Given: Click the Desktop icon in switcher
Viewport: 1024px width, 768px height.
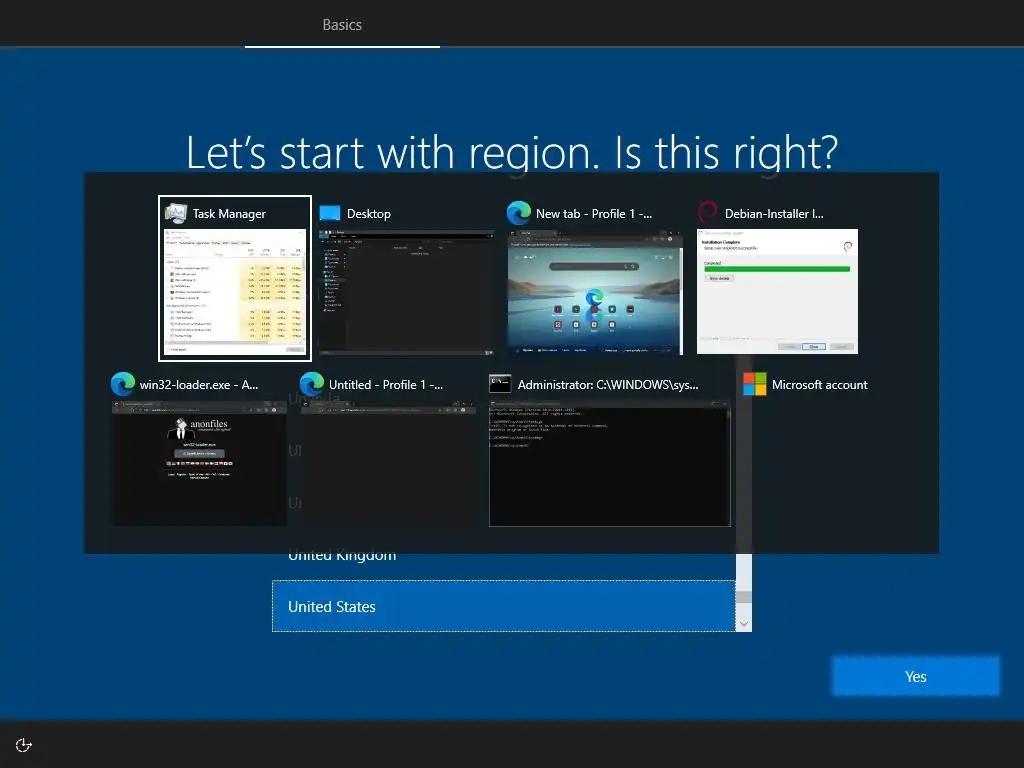Looking at the screenshot, I should (x=330, y=214).
